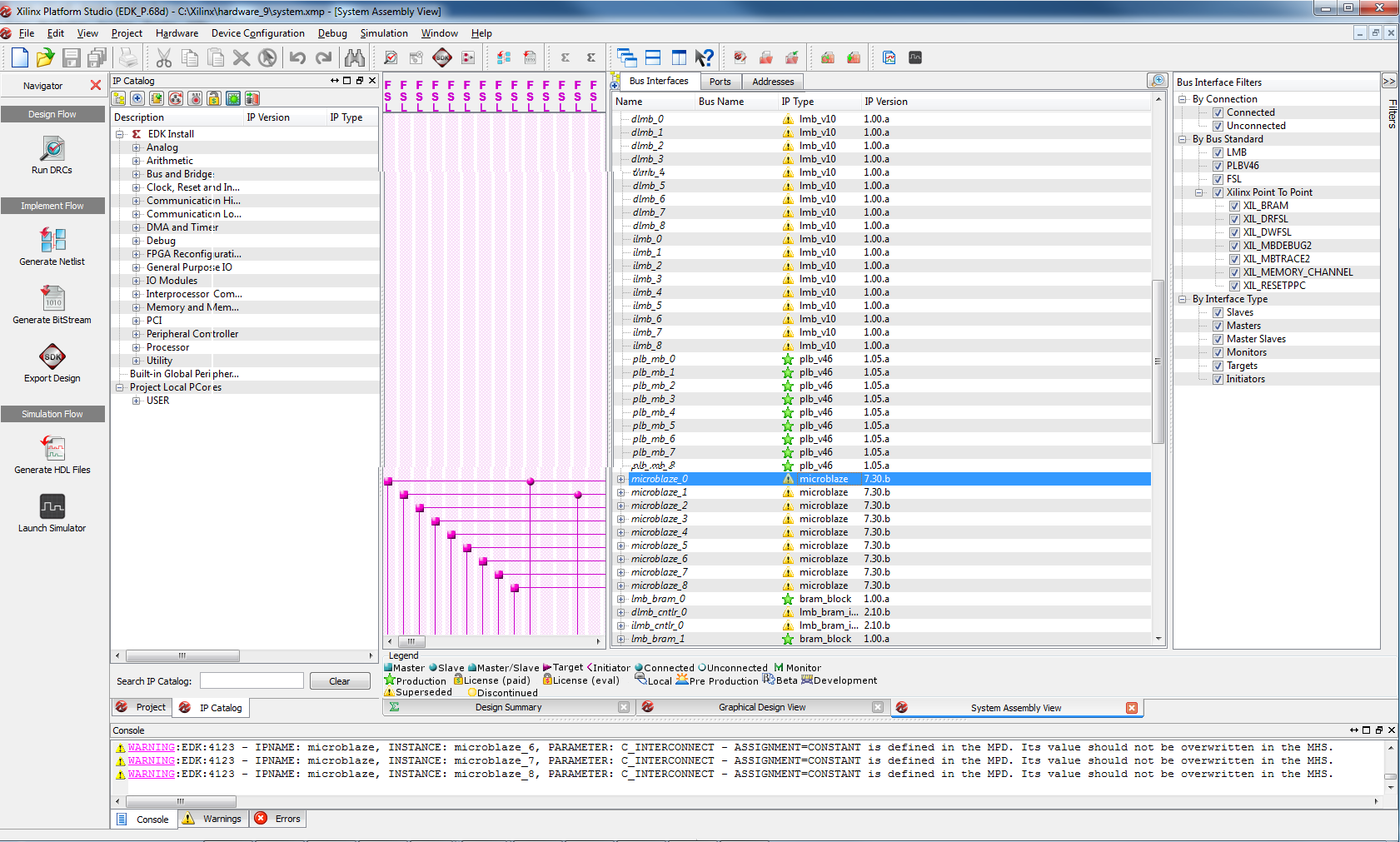
Task: Toggle the Unconnected filter checkbox
Action: pyautogui.click(x=1218, y=126)
